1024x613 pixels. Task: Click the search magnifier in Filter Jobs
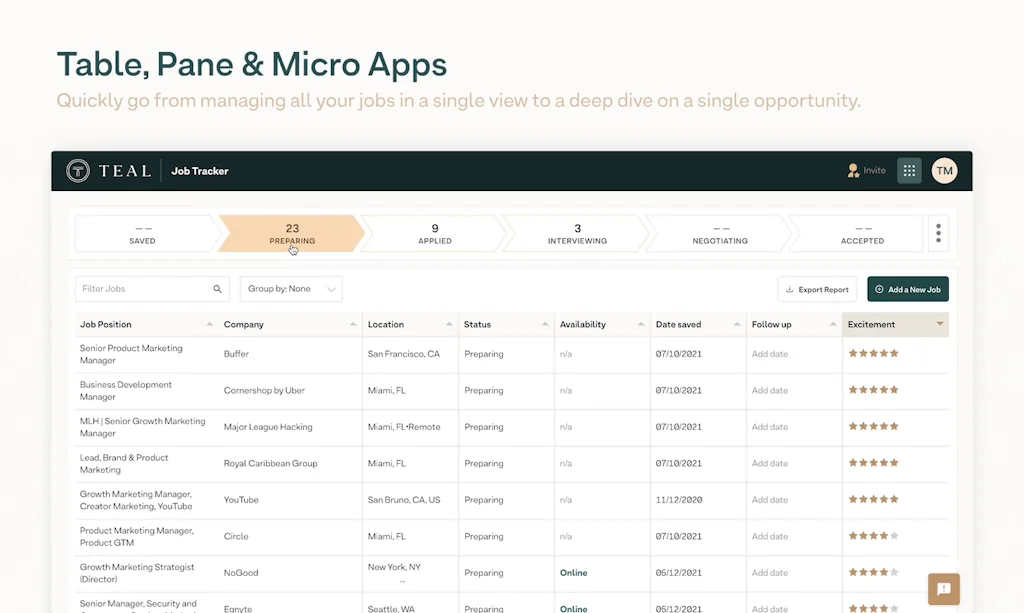coord(217,289)
